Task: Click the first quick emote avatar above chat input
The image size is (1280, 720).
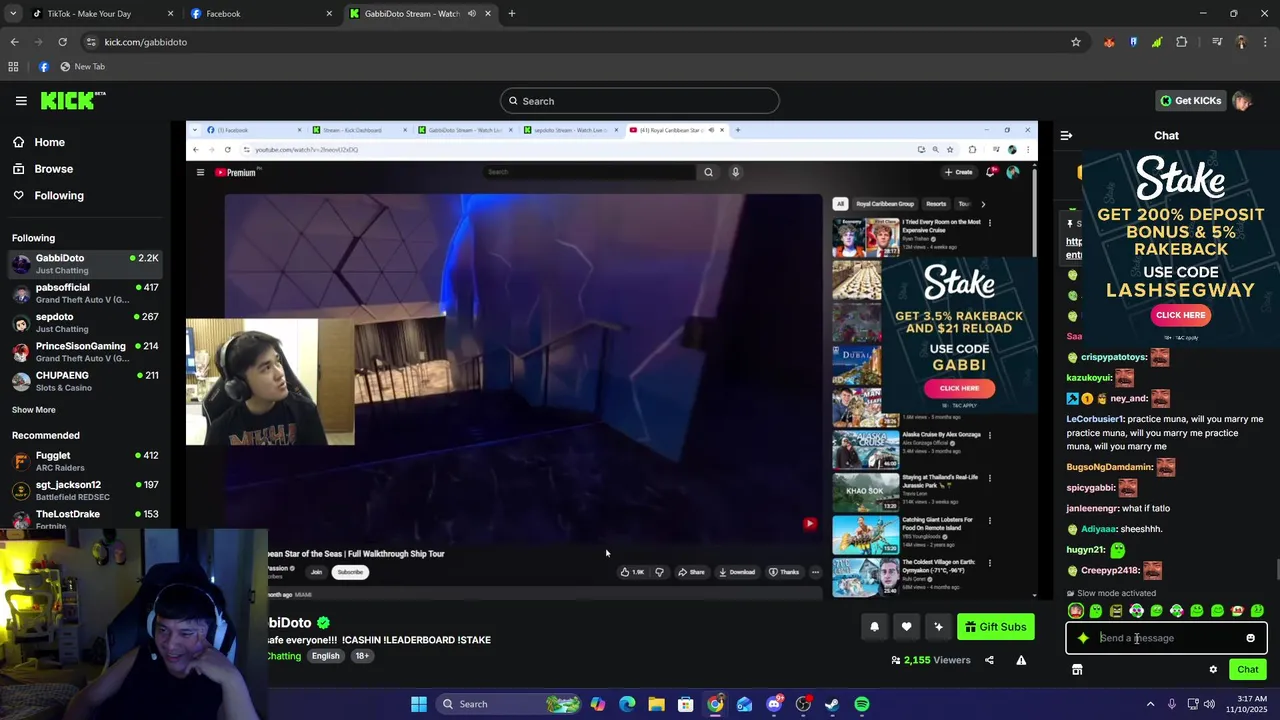Action: (x=1076, y=611)
